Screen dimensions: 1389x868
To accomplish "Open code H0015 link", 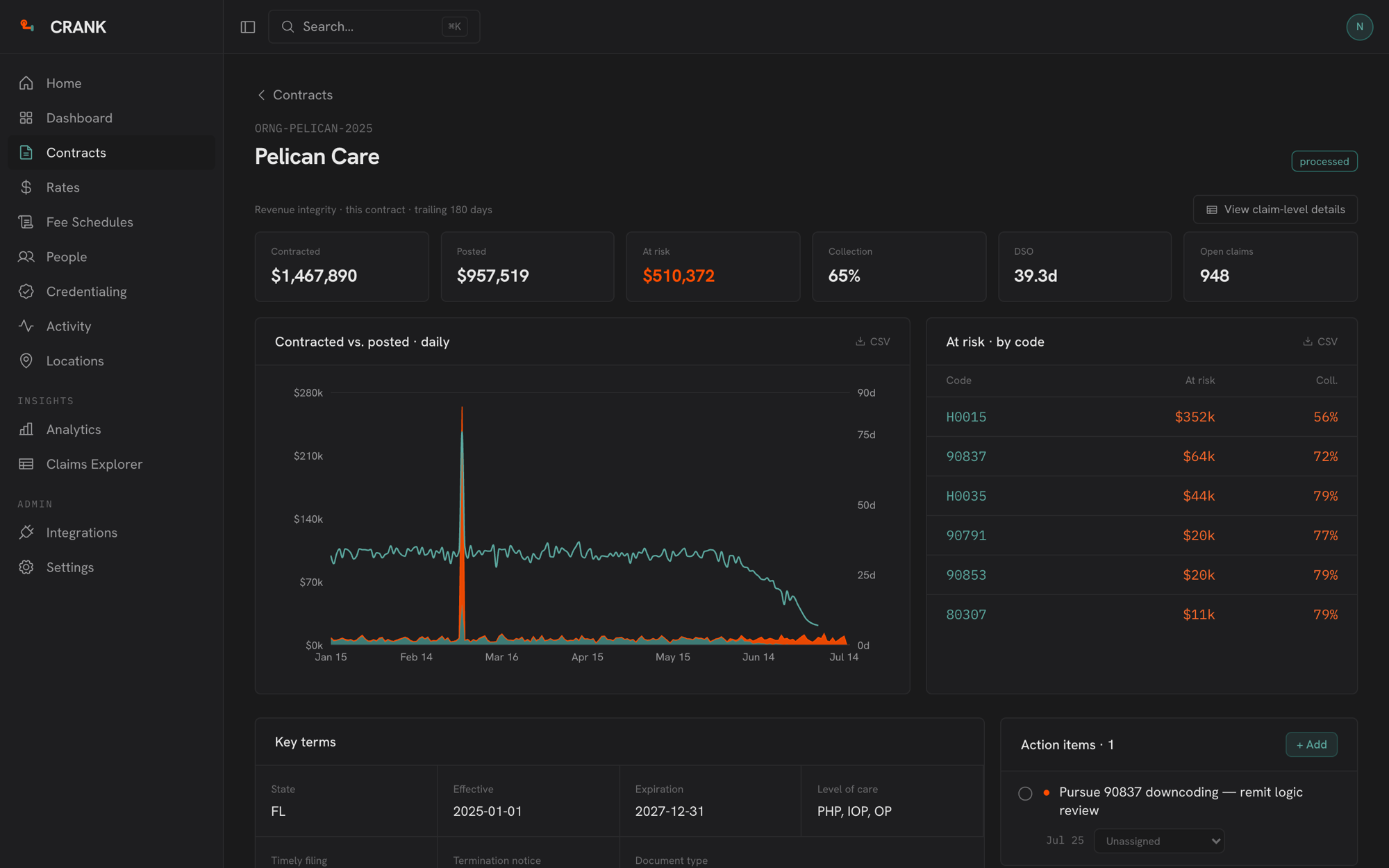I will [x=966, y=417].
